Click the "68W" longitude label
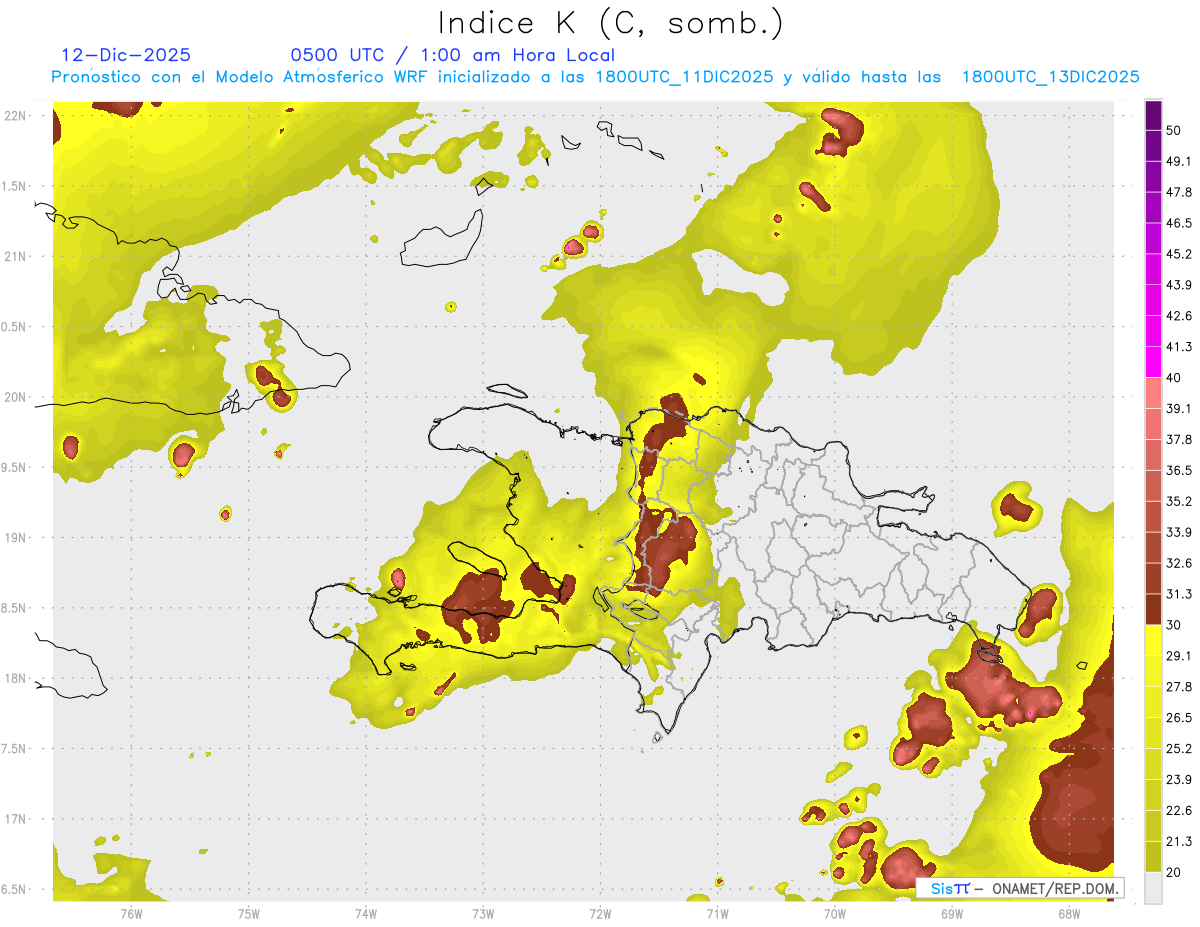1200x927 pixels. click(1068, 913)
